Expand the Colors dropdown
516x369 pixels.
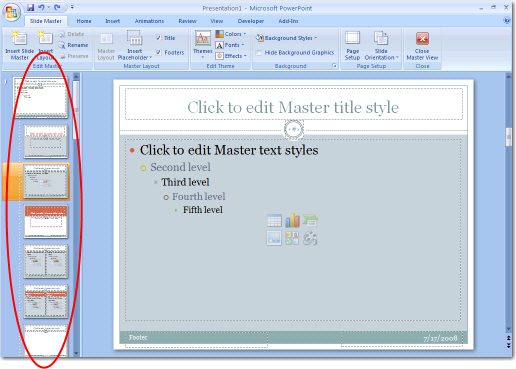231,34
